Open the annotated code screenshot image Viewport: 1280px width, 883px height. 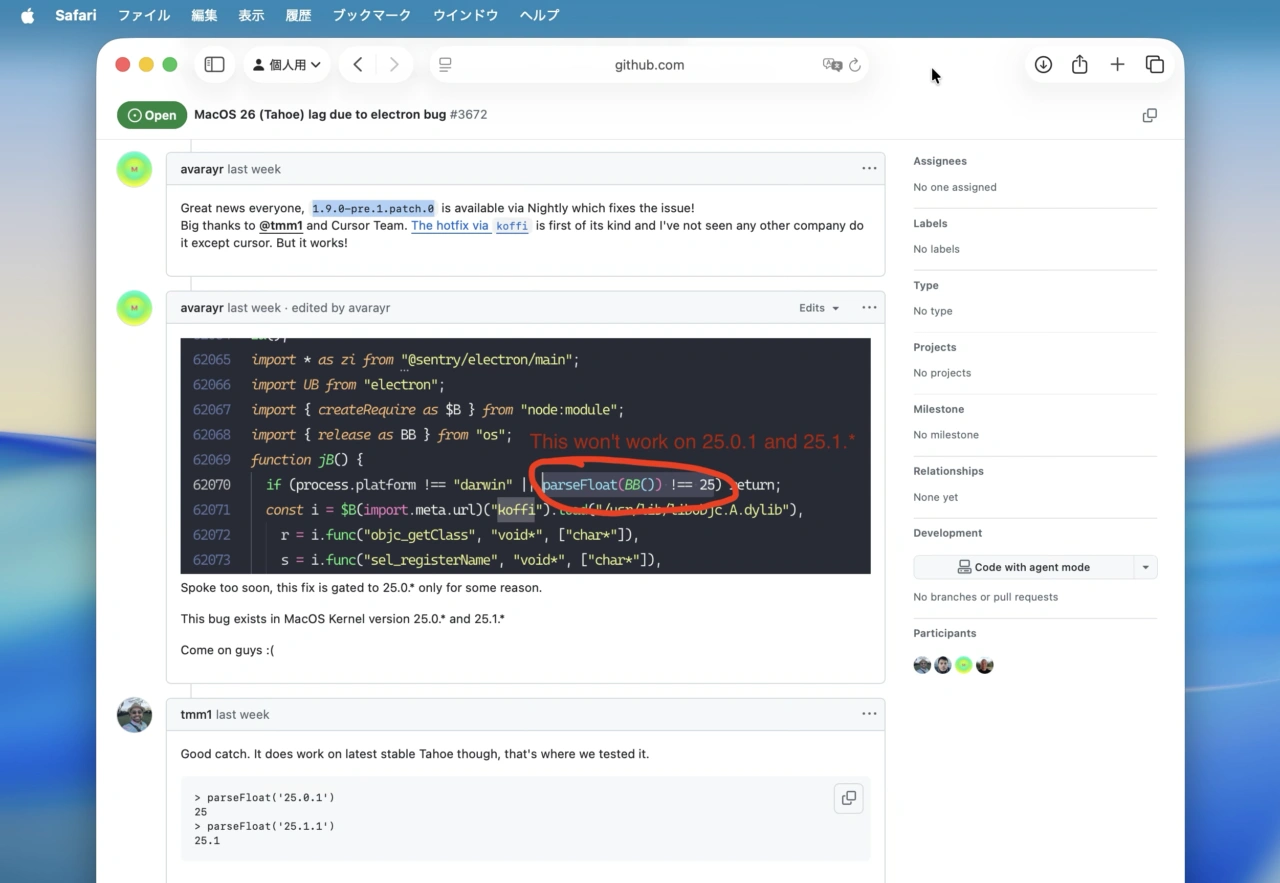coord(525,455)
